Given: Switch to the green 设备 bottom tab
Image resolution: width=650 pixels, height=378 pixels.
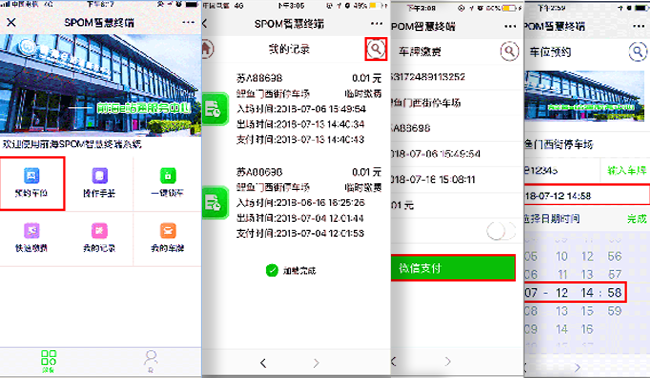Looking at the screenshot, I should pyautogui.click(x=49, y=361).
